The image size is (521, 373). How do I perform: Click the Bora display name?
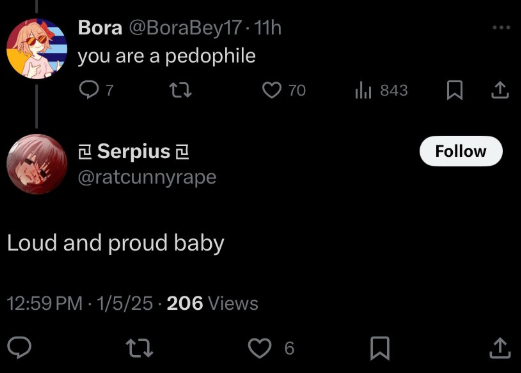coord(100,27)
